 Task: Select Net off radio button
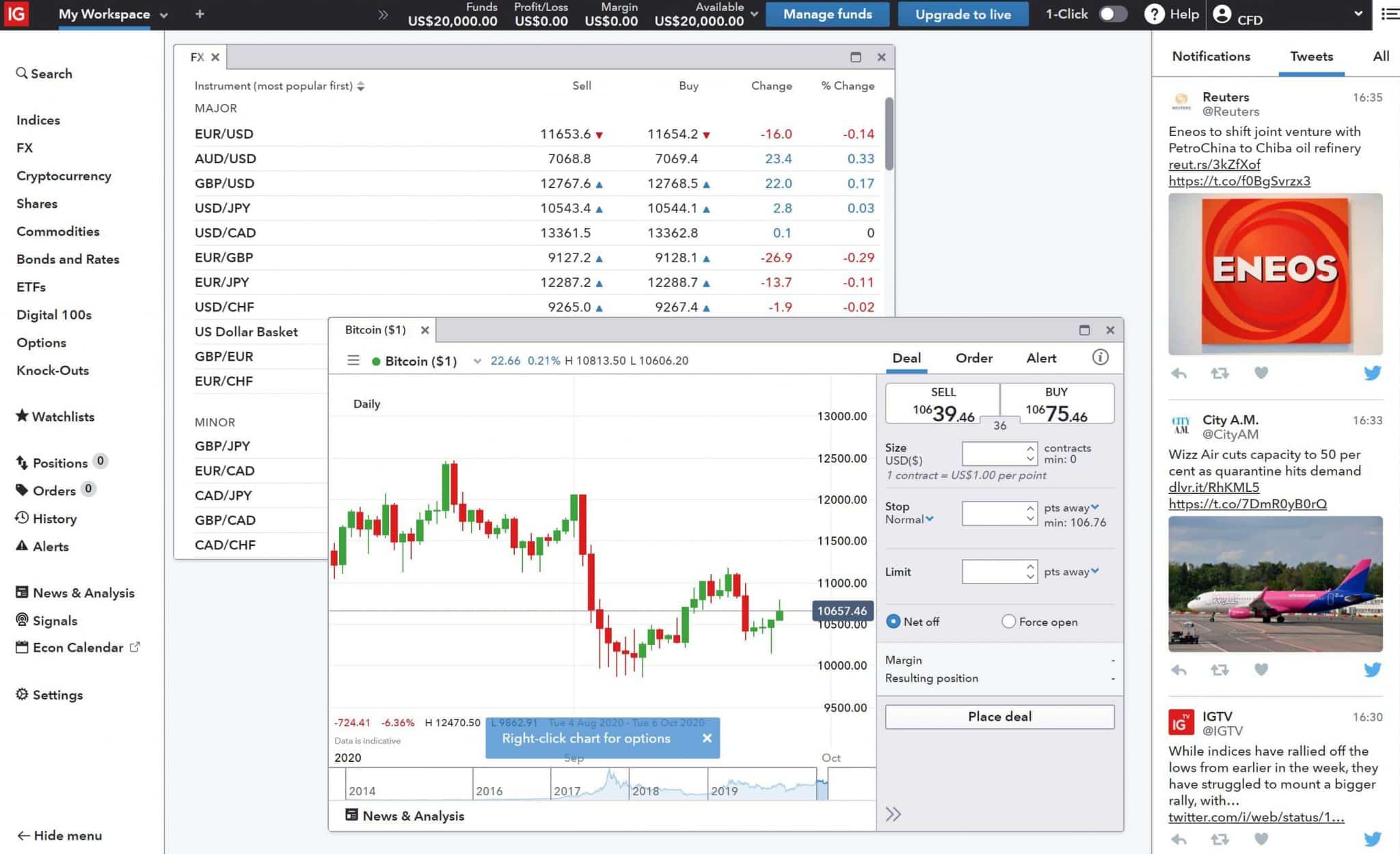coord(892,621)
